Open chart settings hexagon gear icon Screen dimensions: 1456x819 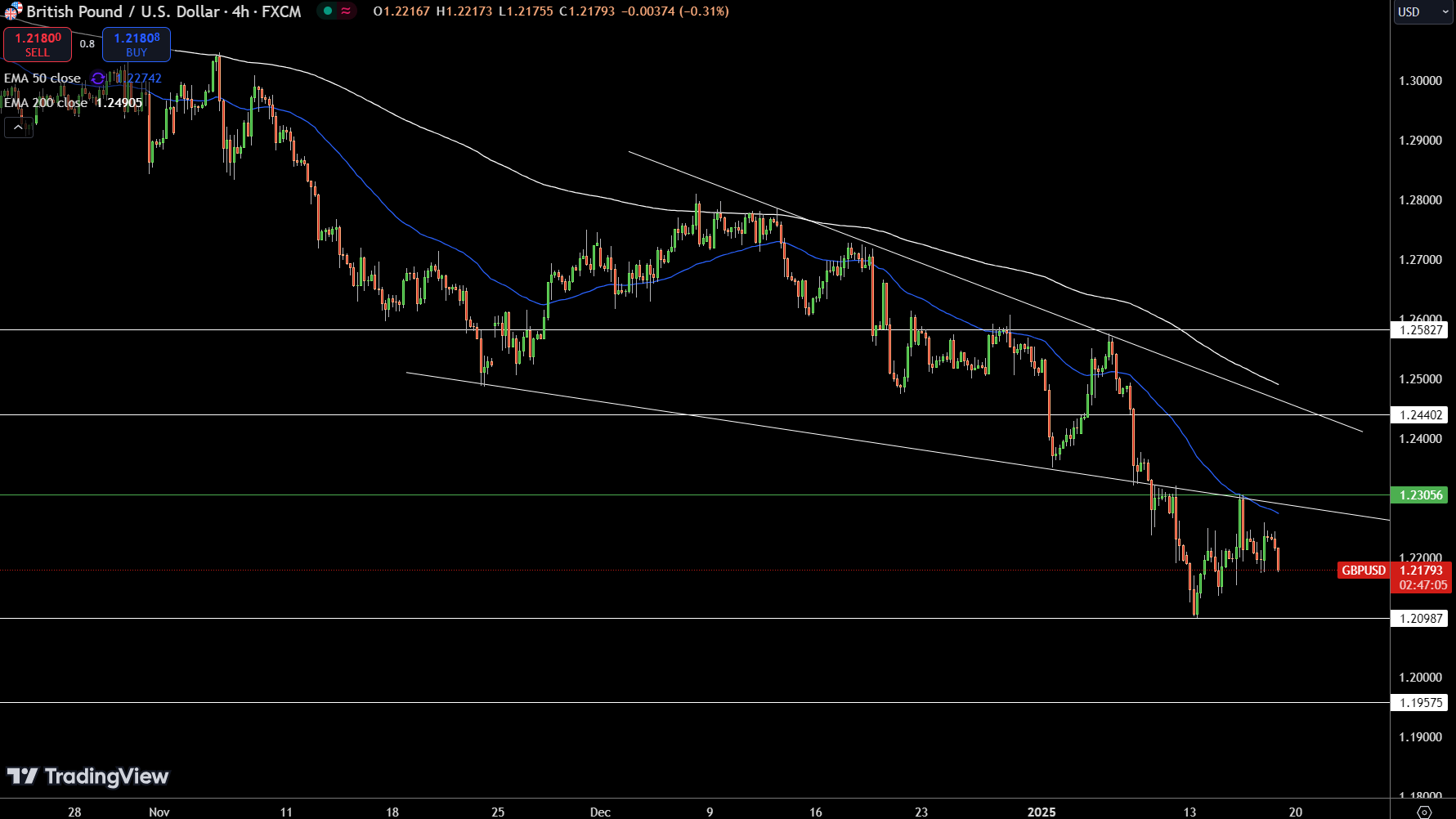click(x=1424, y=812)
